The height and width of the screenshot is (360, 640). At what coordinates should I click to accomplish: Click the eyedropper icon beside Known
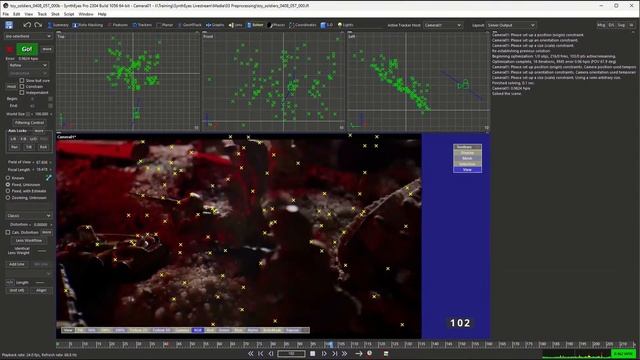(x=49, y=178)
